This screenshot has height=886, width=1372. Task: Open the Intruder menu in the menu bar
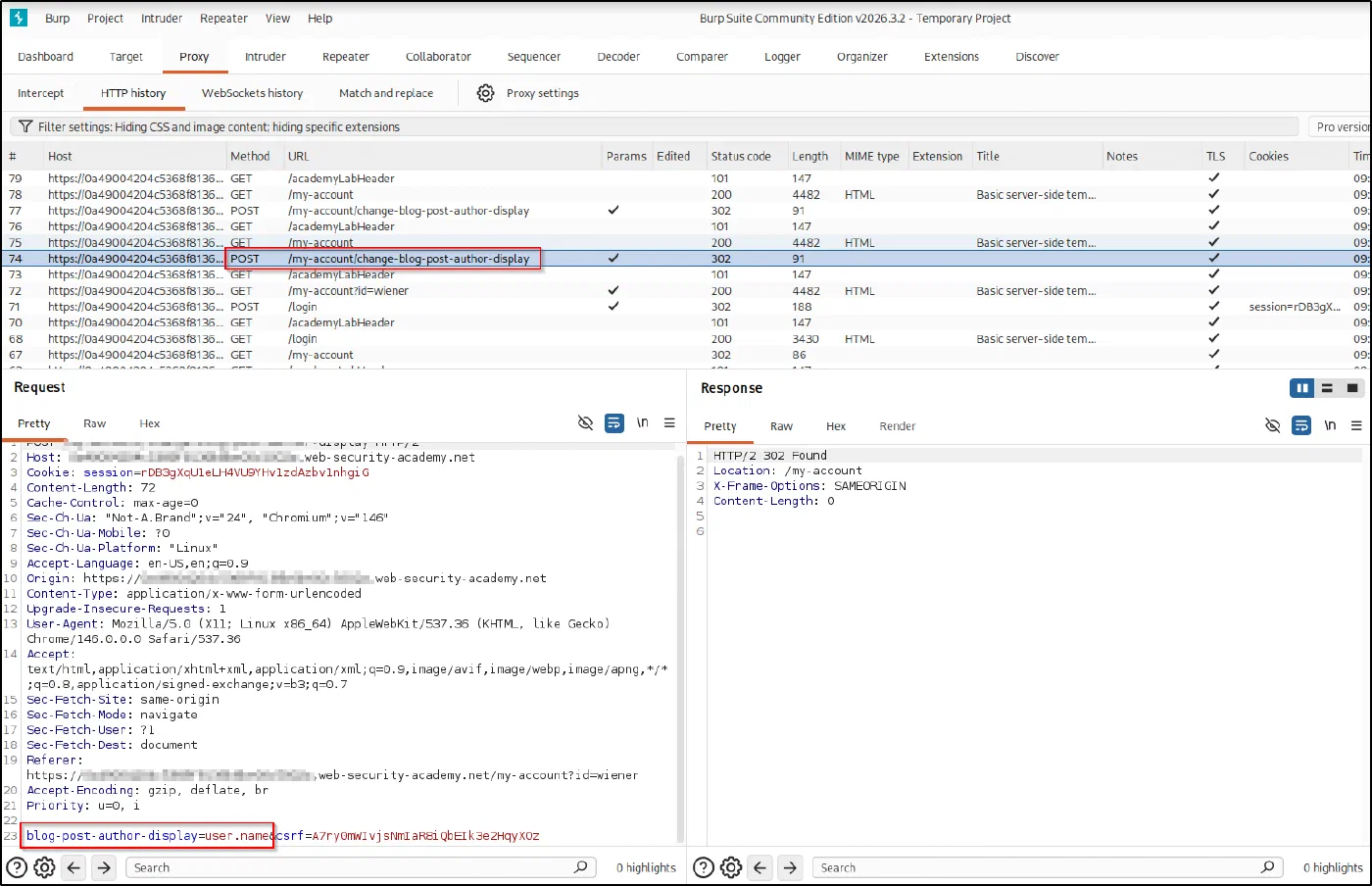point(162,18)
